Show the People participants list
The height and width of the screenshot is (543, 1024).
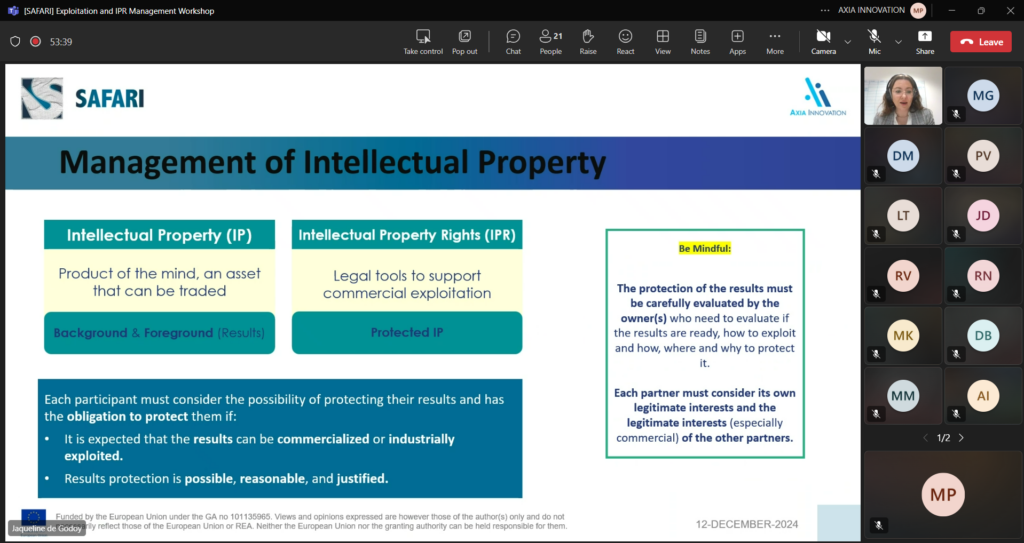pyautogui.click(x=551, y=42)
